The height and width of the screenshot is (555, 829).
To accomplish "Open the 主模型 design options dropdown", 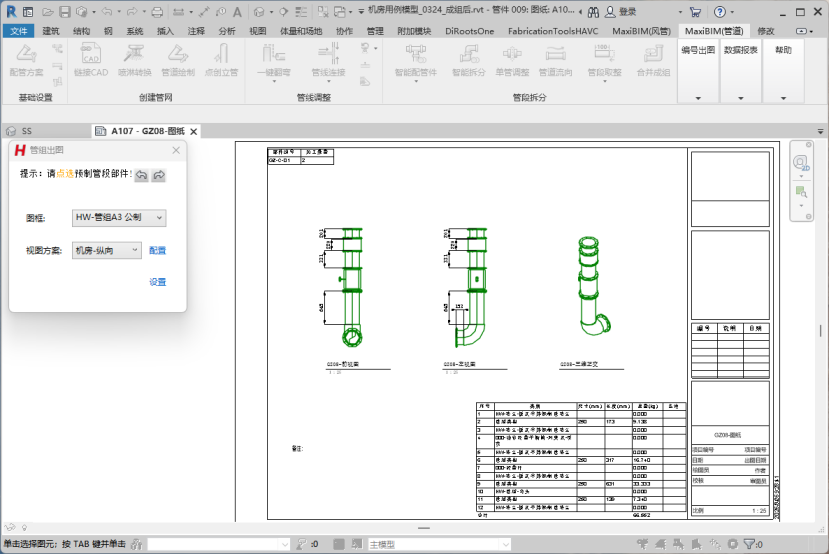I will (x=439, y=544).
